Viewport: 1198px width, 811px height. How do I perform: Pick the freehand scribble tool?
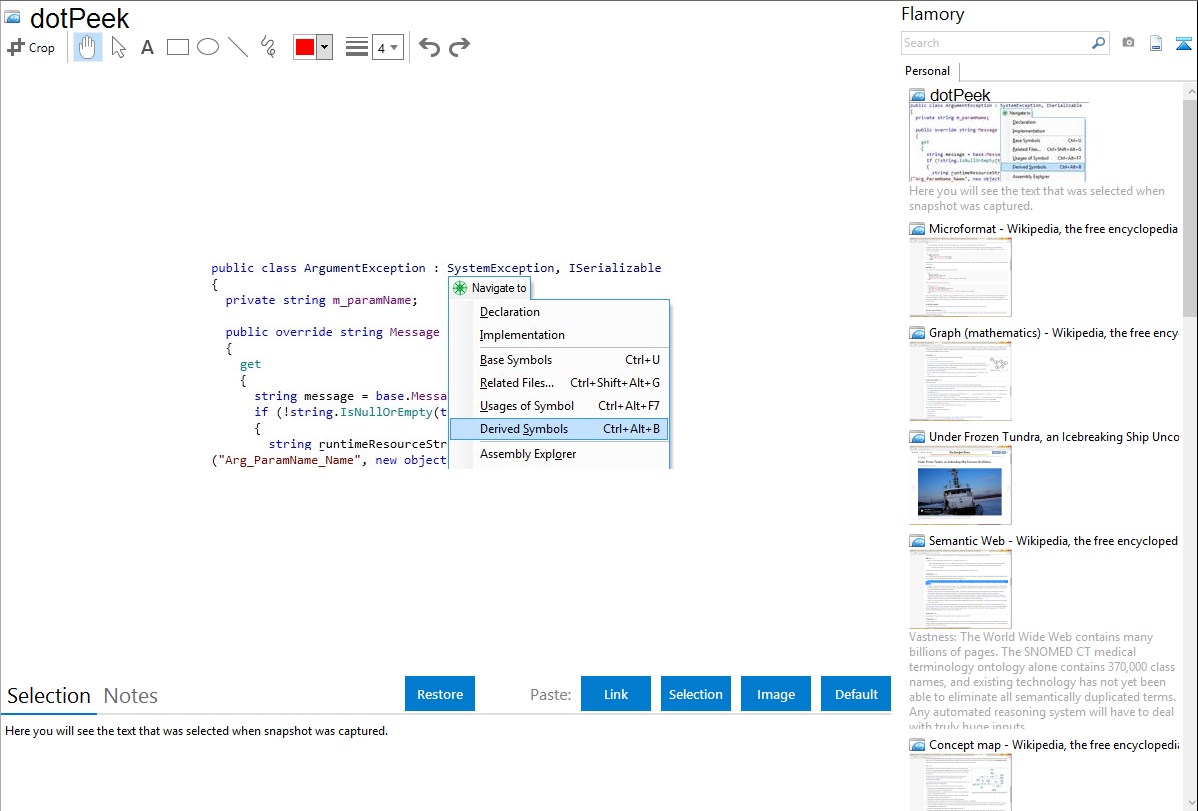(268, 47)
